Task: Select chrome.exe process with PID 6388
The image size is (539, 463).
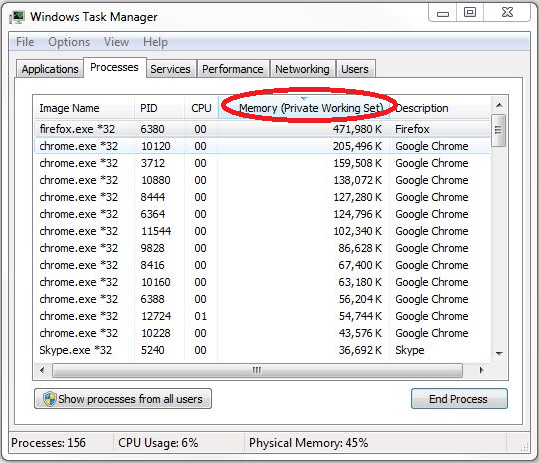Action: (x=262, y=299)
